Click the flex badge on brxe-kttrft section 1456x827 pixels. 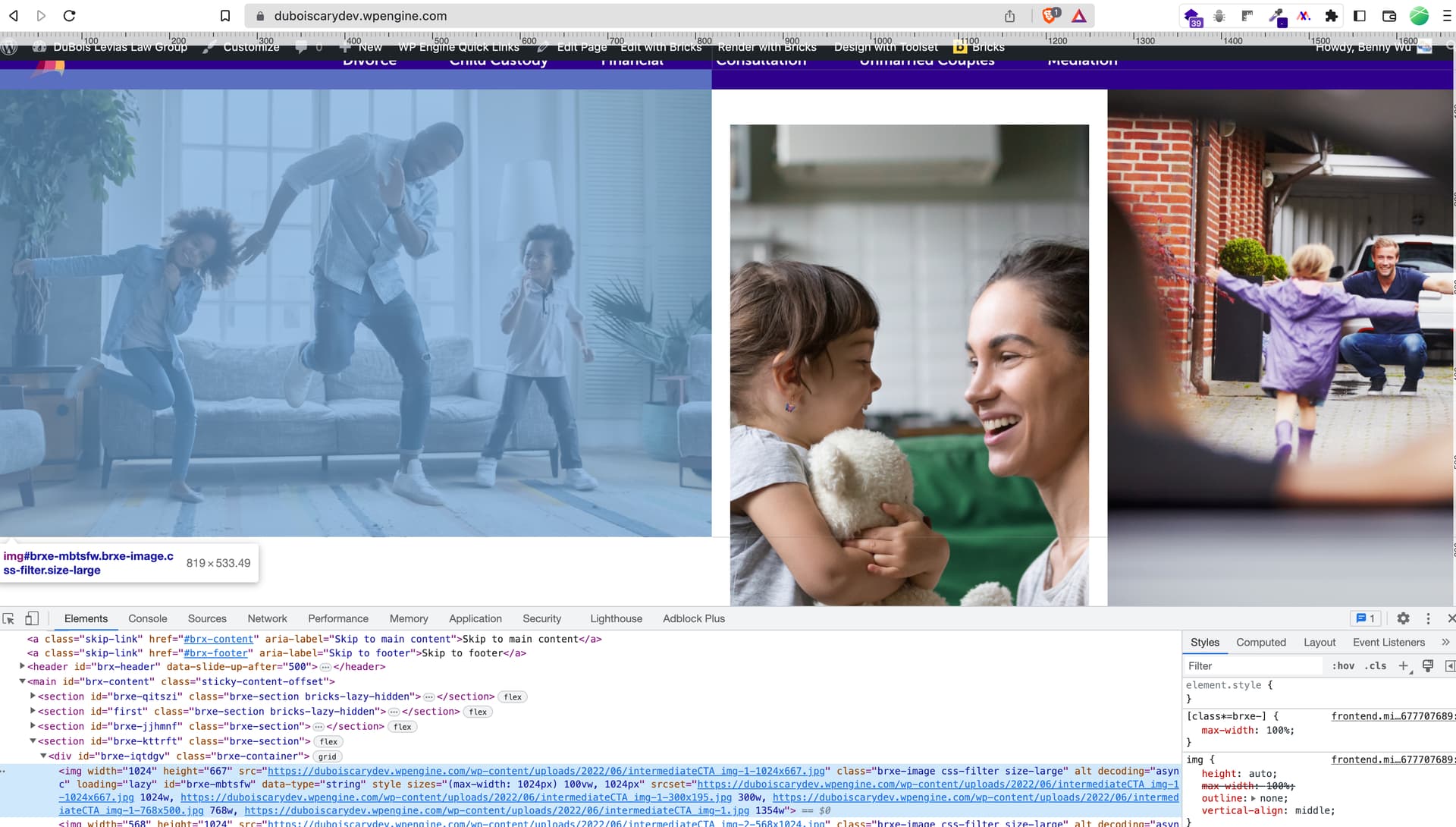pos(328,741)
